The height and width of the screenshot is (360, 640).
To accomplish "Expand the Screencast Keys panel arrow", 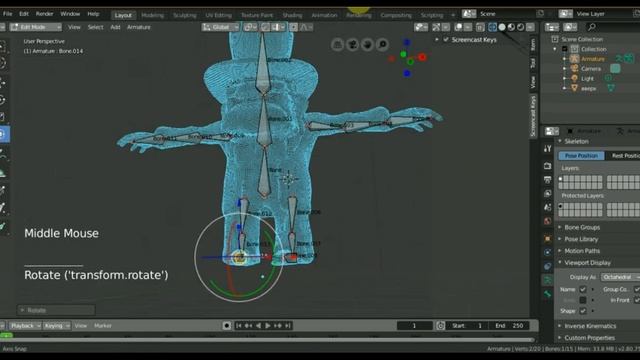I will pos(437,40).
